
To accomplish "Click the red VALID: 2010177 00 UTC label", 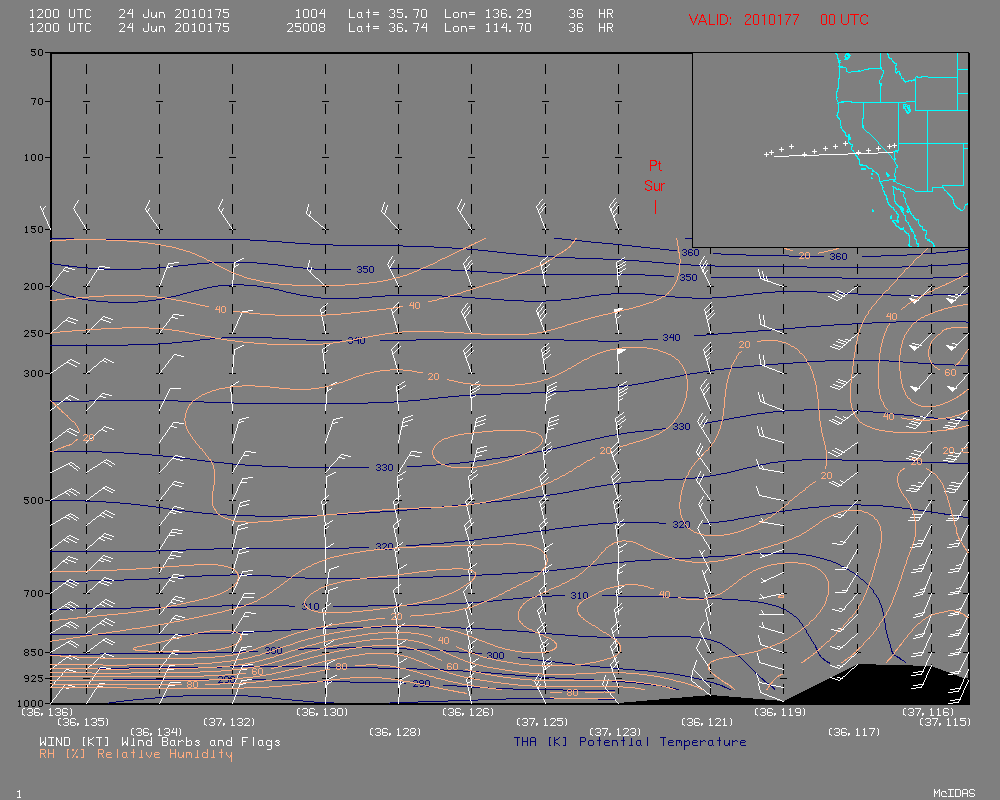I will 778,20.
